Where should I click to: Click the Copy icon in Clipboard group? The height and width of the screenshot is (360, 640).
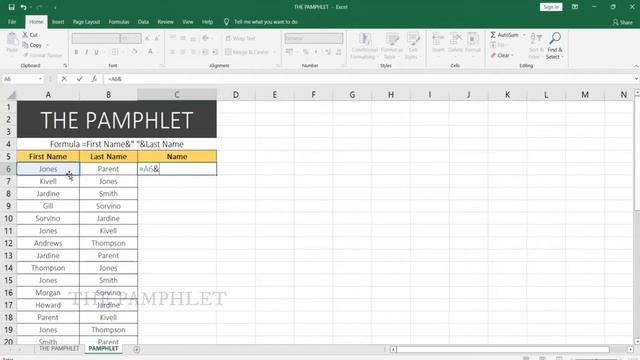tap(25, 45)
